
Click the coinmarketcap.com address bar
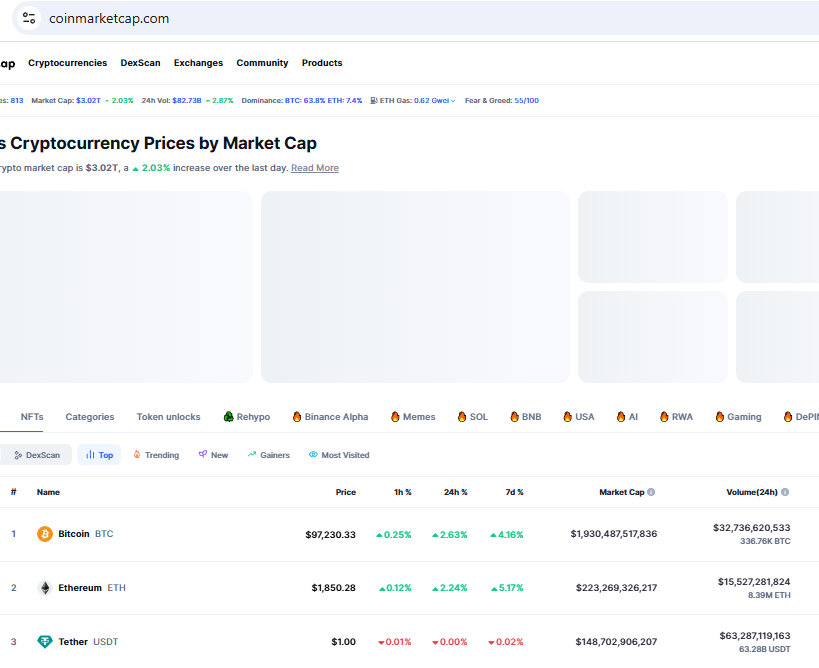tap(418, 18)
